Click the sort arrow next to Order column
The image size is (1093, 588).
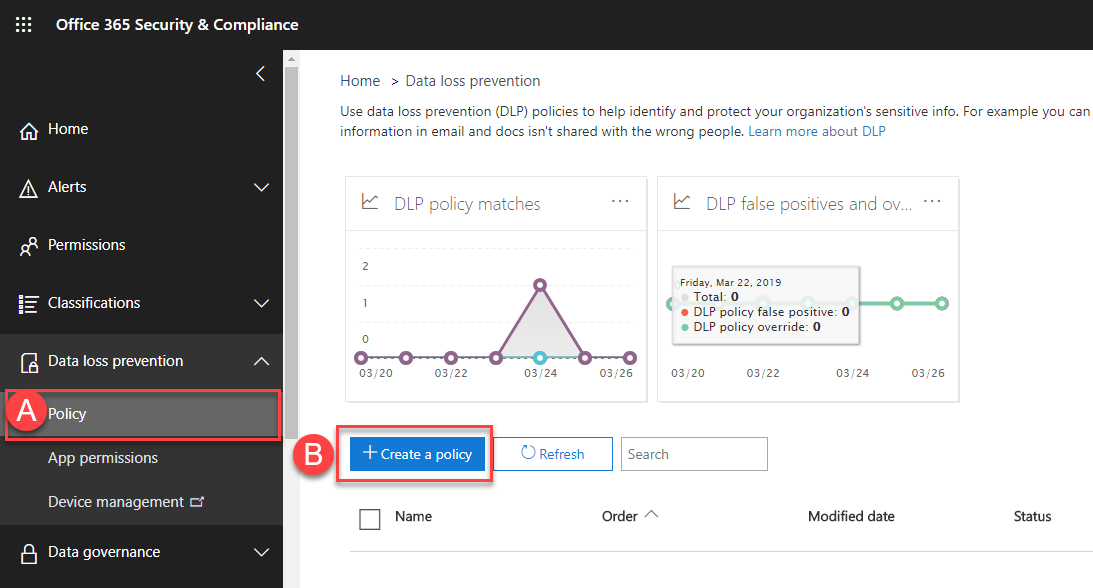point(651,514)
